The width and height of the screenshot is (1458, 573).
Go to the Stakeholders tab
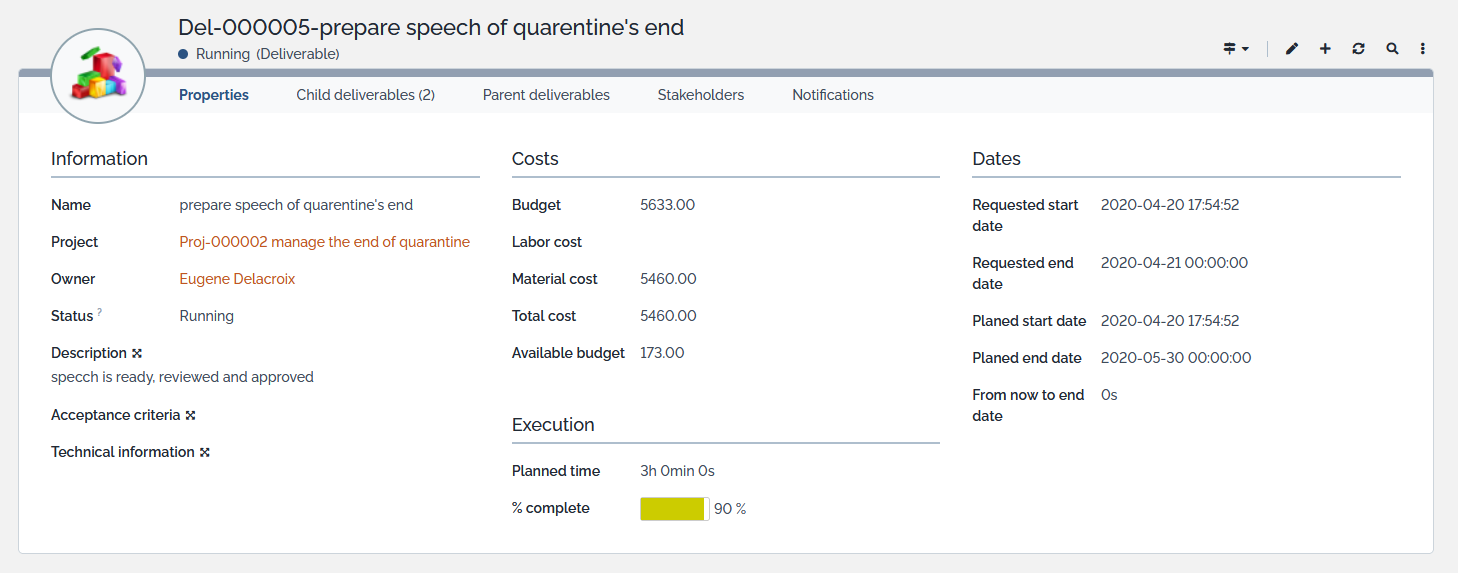[x=700, y=95]
